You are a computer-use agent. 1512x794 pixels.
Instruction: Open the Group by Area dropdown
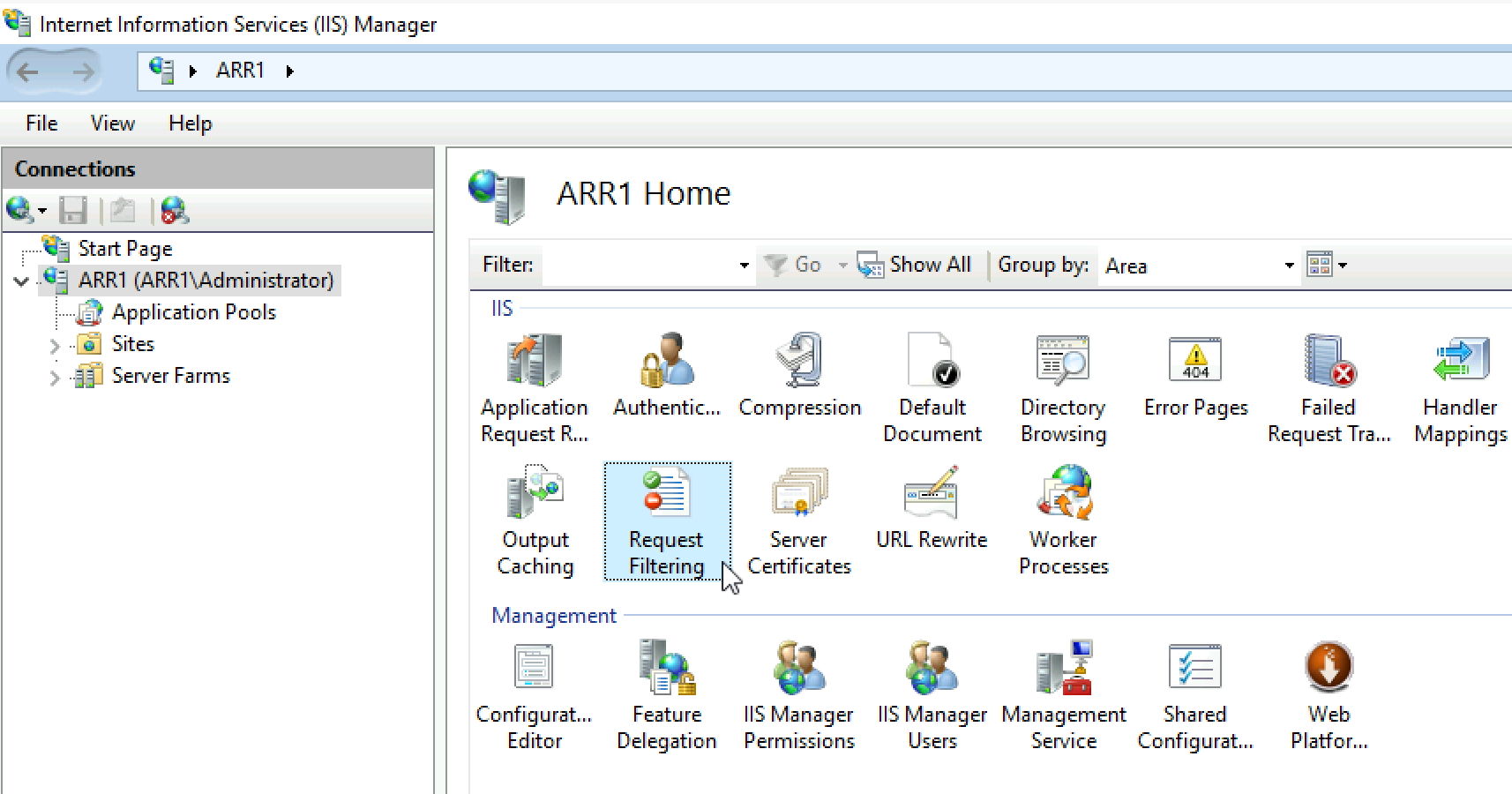tap(1199, 266)
